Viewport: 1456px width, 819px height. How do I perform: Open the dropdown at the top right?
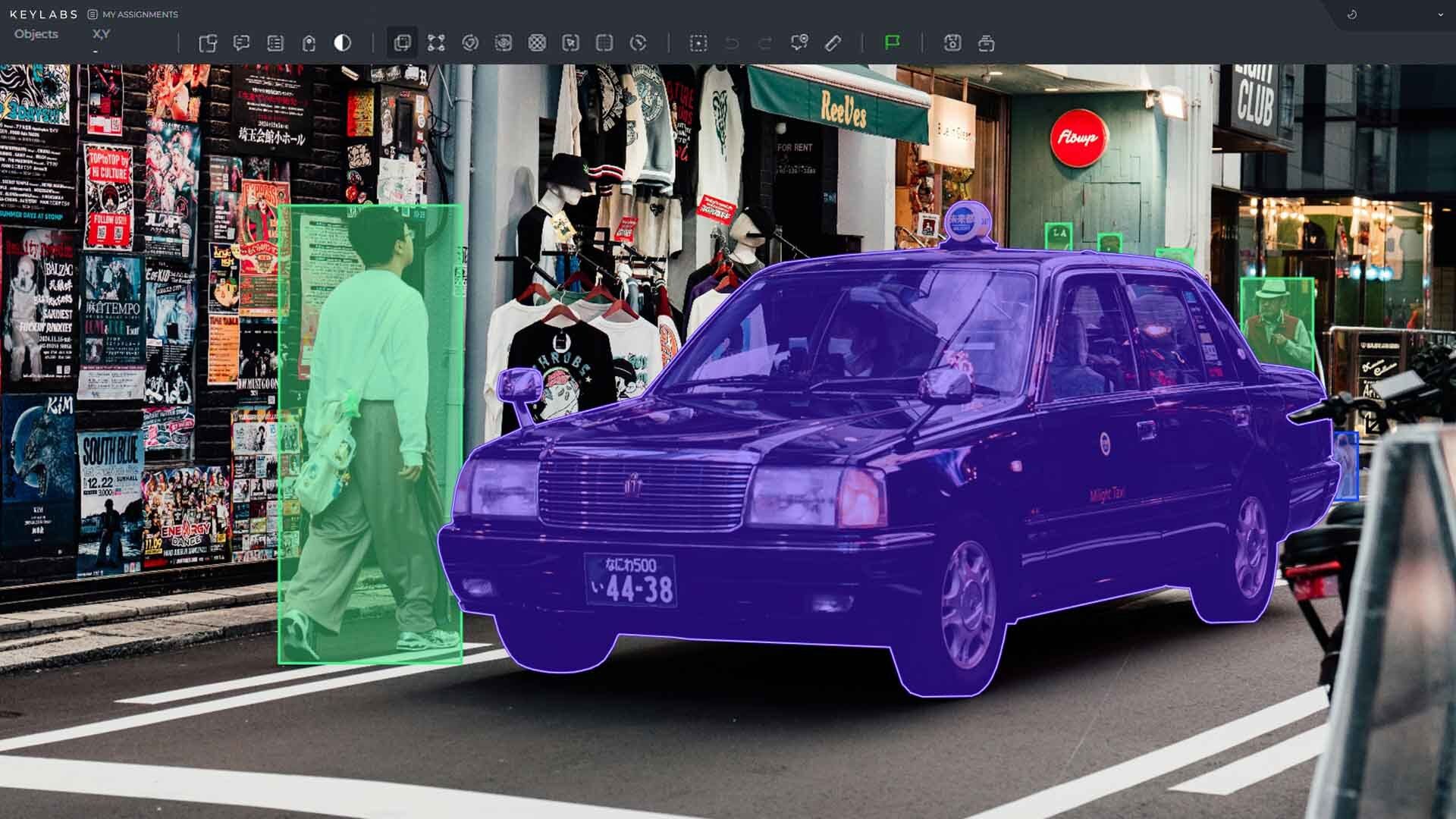pos(1442,14)
